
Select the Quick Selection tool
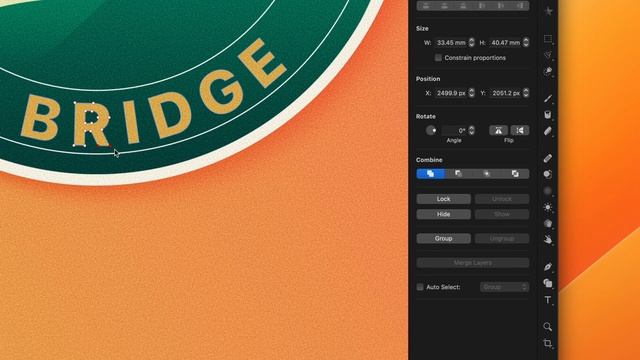tap(548, 71)
